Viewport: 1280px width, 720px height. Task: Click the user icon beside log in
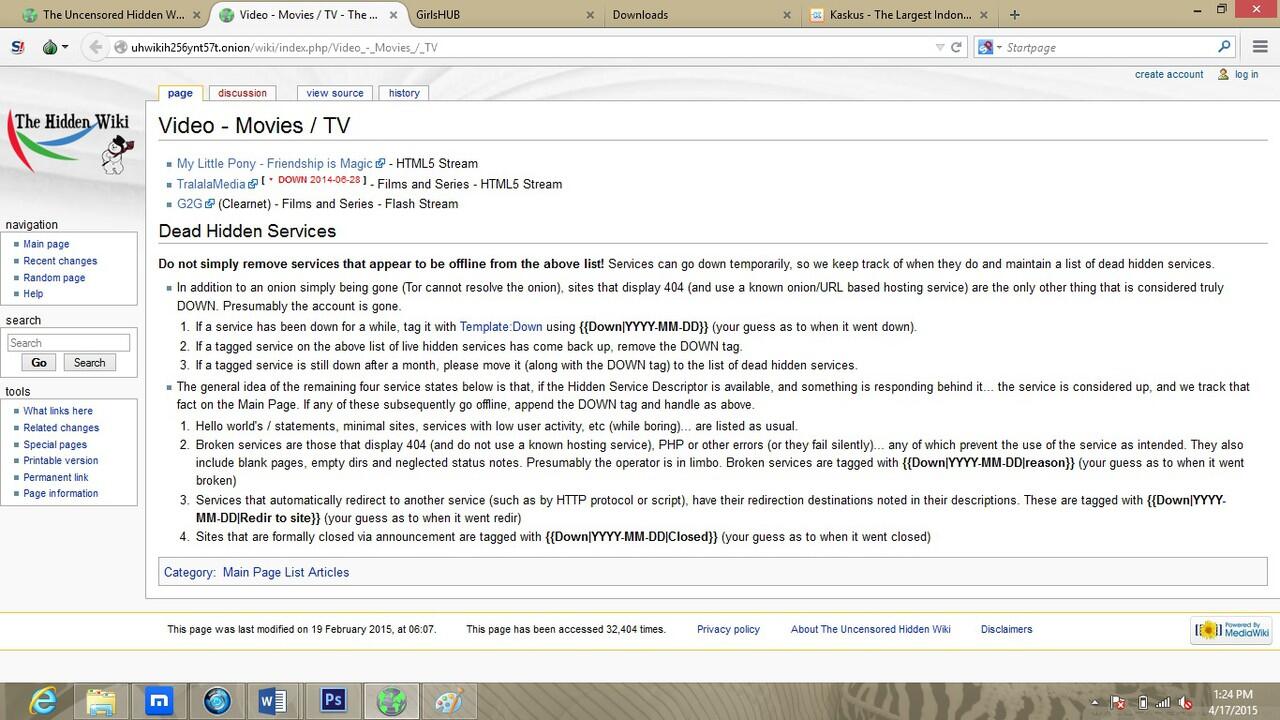[x=1223, y=74]
